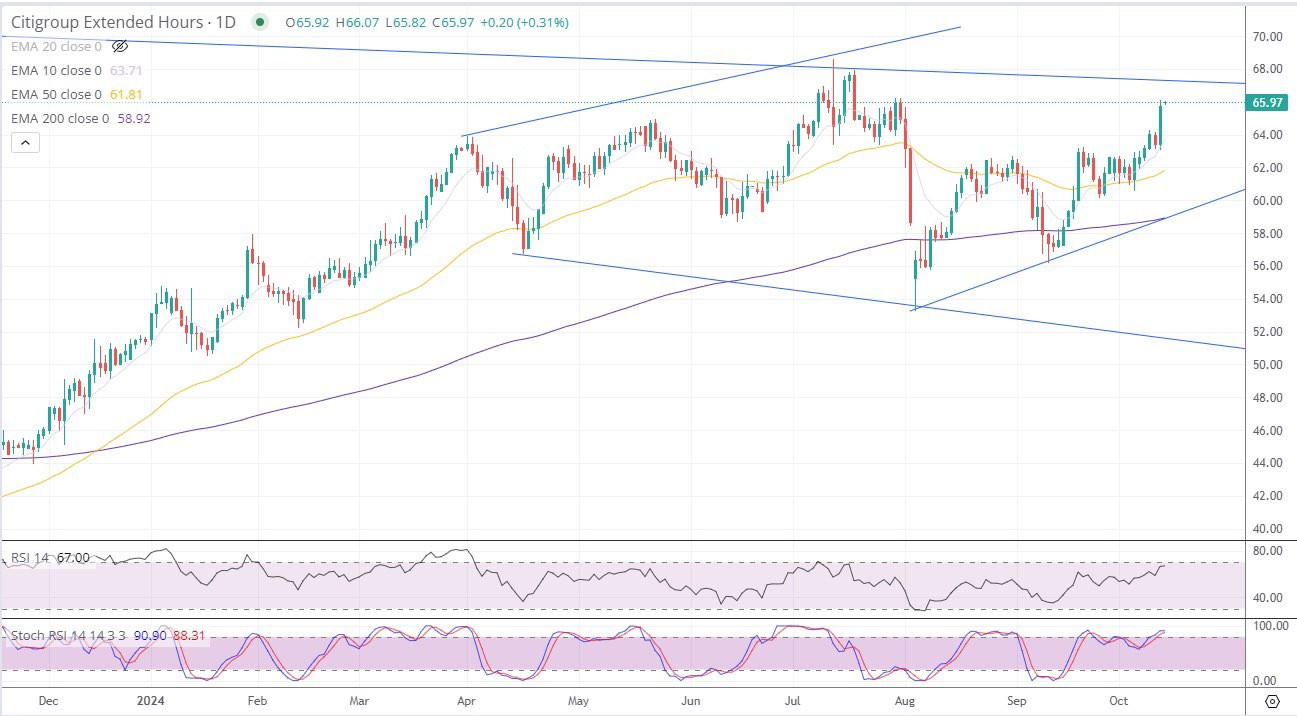The height and width of the screenshot is (716, 1297).
Task: Click the RSI pane 80.00 scale label
Action: click(1267, 550)
